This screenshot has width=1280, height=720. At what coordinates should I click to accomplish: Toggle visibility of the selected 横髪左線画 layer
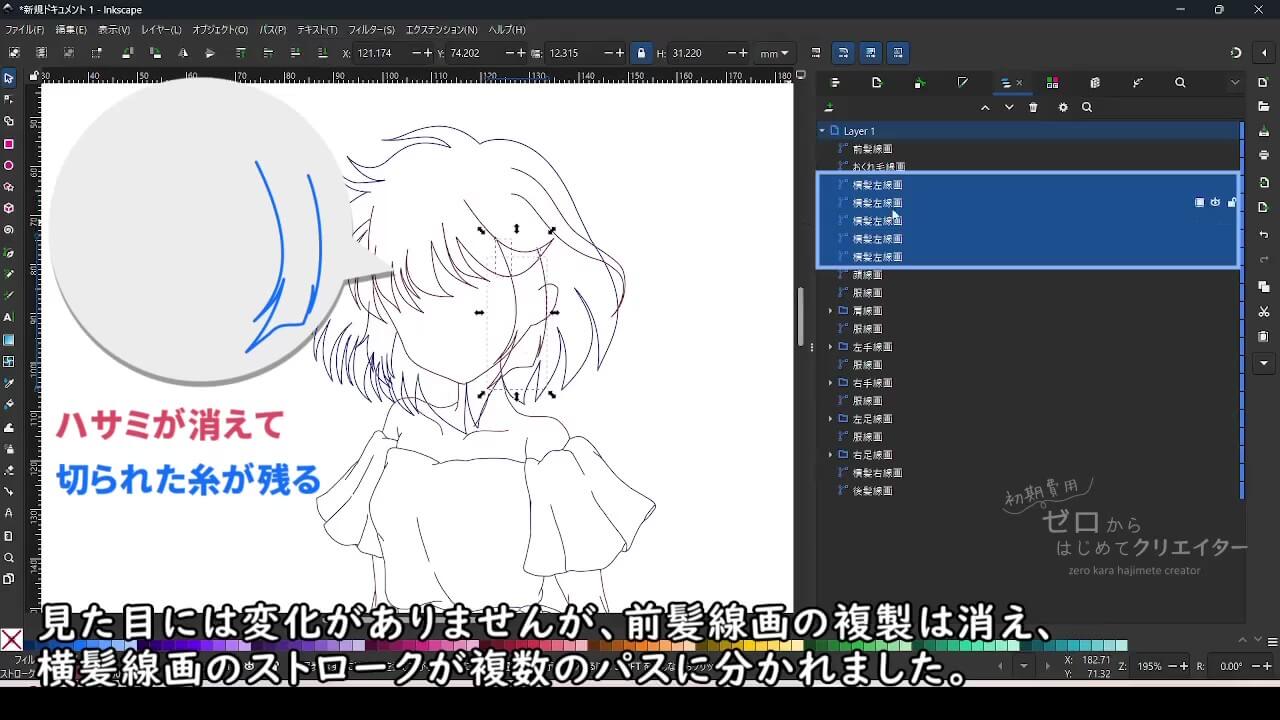1215,202
